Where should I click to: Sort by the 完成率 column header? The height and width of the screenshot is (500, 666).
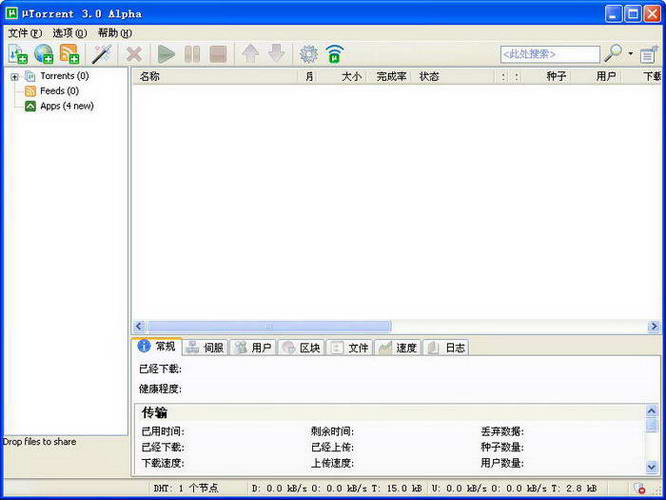(391, 76)
